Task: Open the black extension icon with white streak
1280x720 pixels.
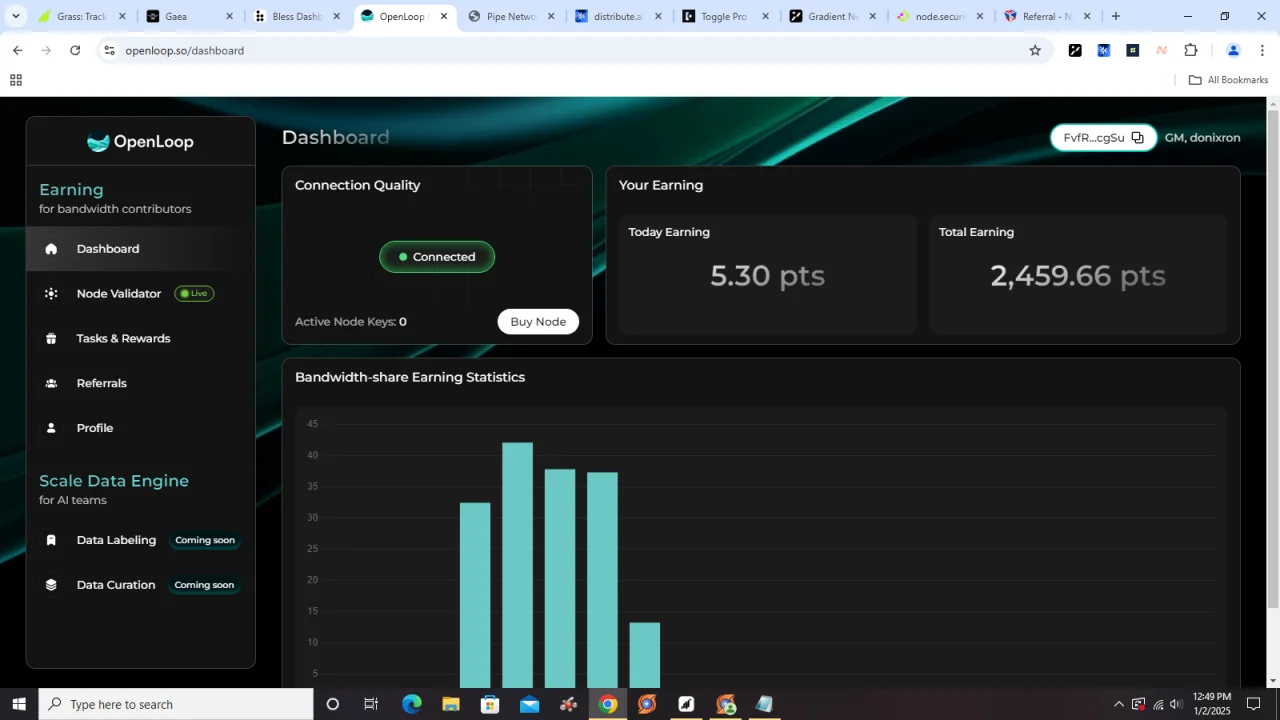Action: (x=1075, y=51)
